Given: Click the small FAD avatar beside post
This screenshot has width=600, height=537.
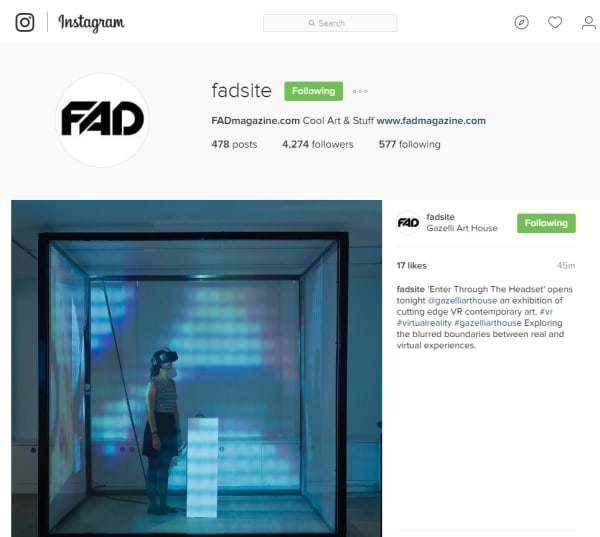Looking at the screenshot, I should pyautogui.click(x=408, y=223).
